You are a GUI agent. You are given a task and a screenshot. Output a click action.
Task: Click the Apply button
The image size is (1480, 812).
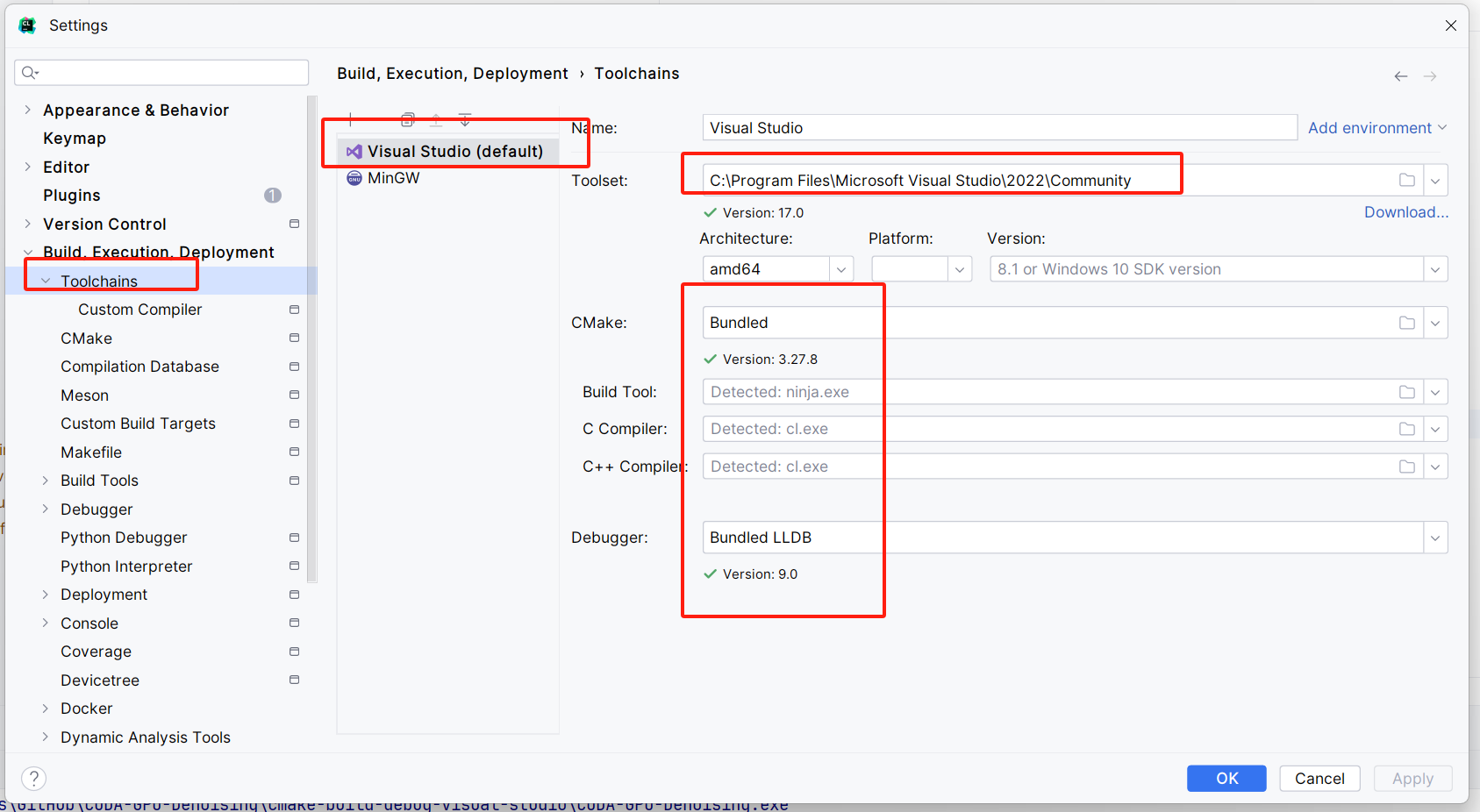(1412, 779)
